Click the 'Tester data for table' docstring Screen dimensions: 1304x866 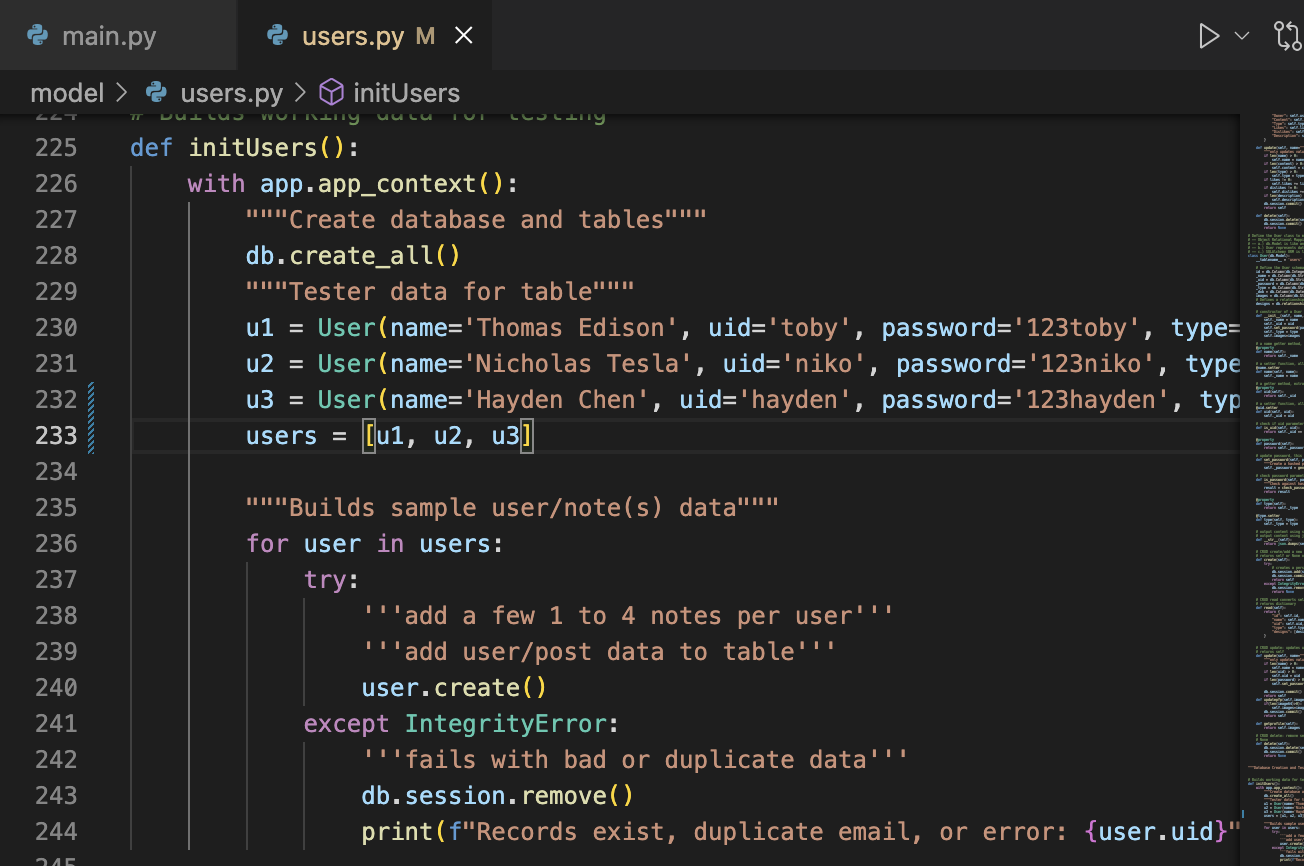440,292
